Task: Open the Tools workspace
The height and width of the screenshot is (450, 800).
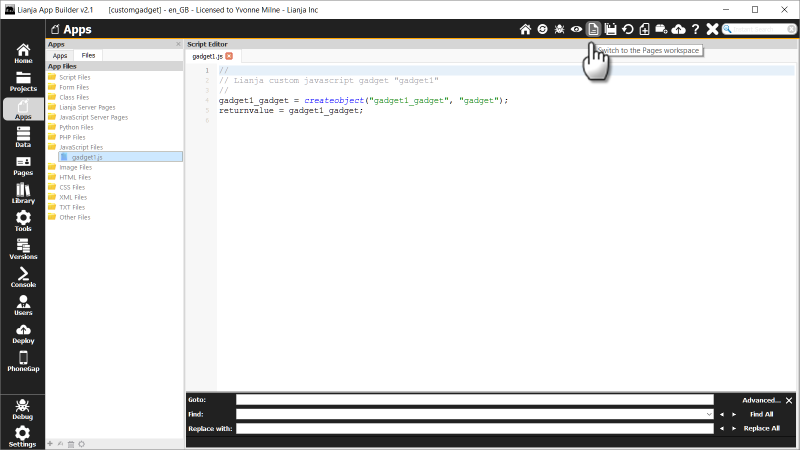Action: [23, 221]
